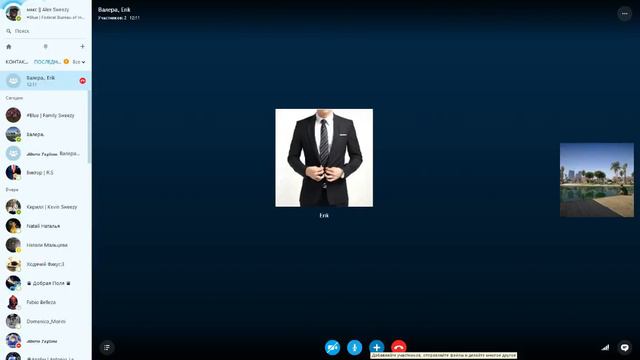Click the sidebar vertical scrollbar
This screenshot has height=360, width=640.
pyautogui.click(x=90, y=127)
